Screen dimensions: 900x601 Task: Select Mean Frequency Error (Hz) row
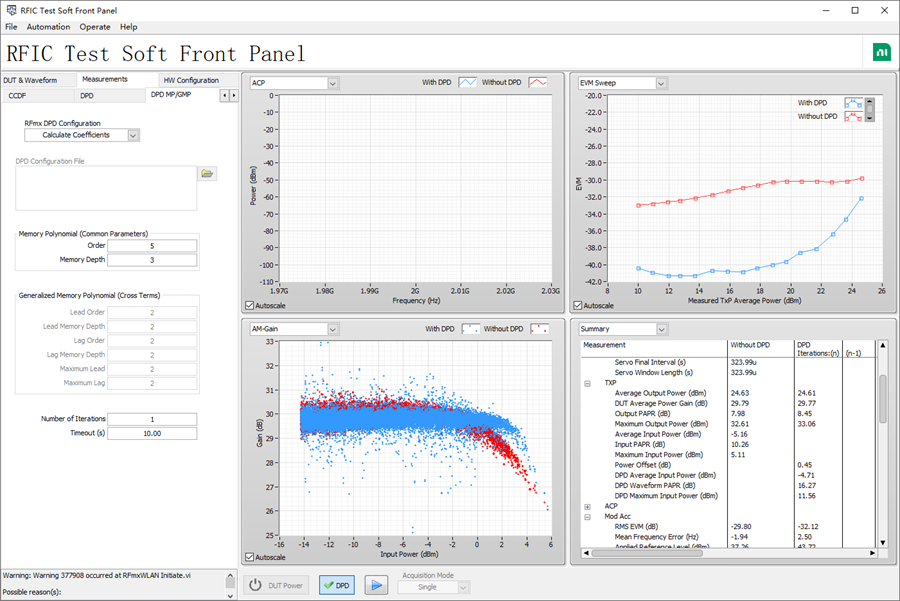point(728,537)
